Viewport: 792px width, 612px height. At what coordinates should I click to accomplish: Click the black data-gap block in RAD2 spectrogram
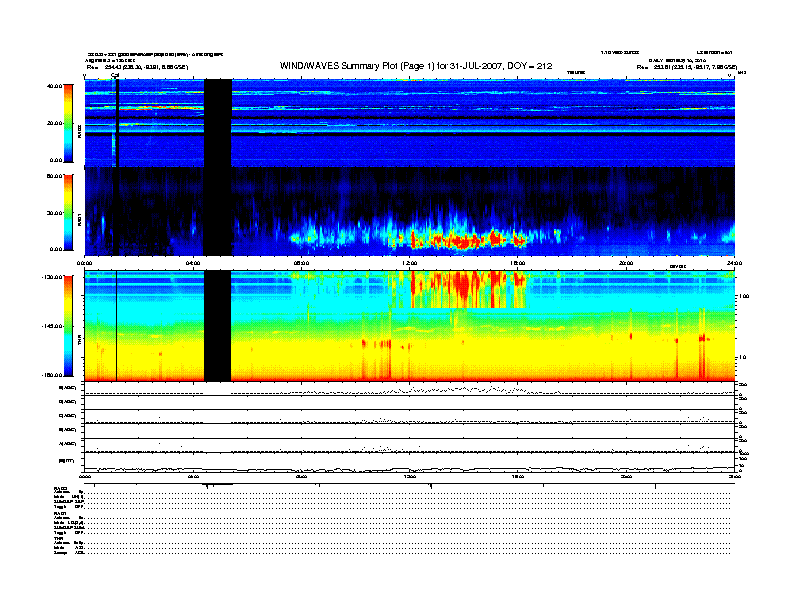coord(218,123)
